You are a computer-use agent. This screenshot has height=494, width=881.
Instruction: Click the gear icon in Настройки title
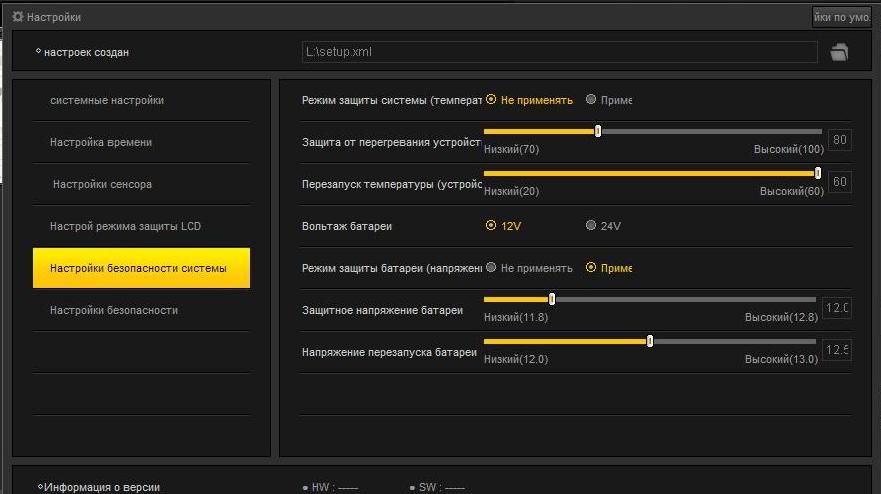coord(17,17)
